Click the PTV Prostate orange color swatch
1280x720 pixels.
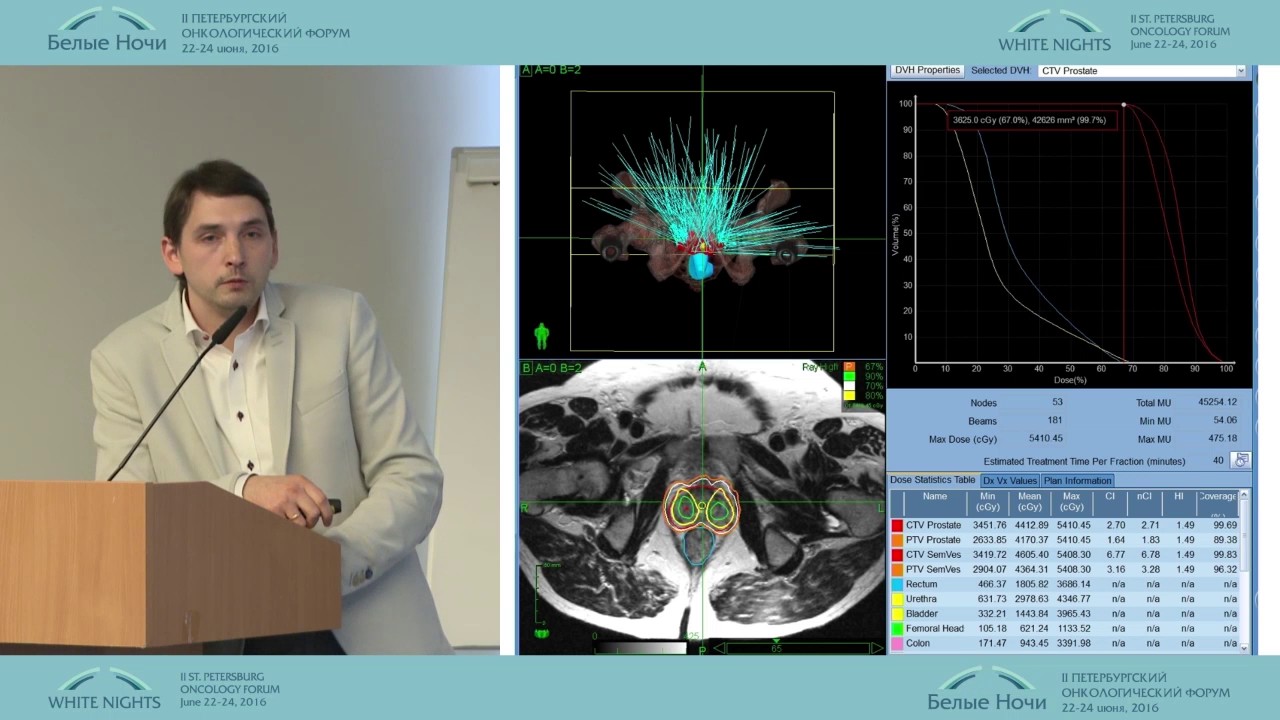pyautogui.click(x=897, y=540)
